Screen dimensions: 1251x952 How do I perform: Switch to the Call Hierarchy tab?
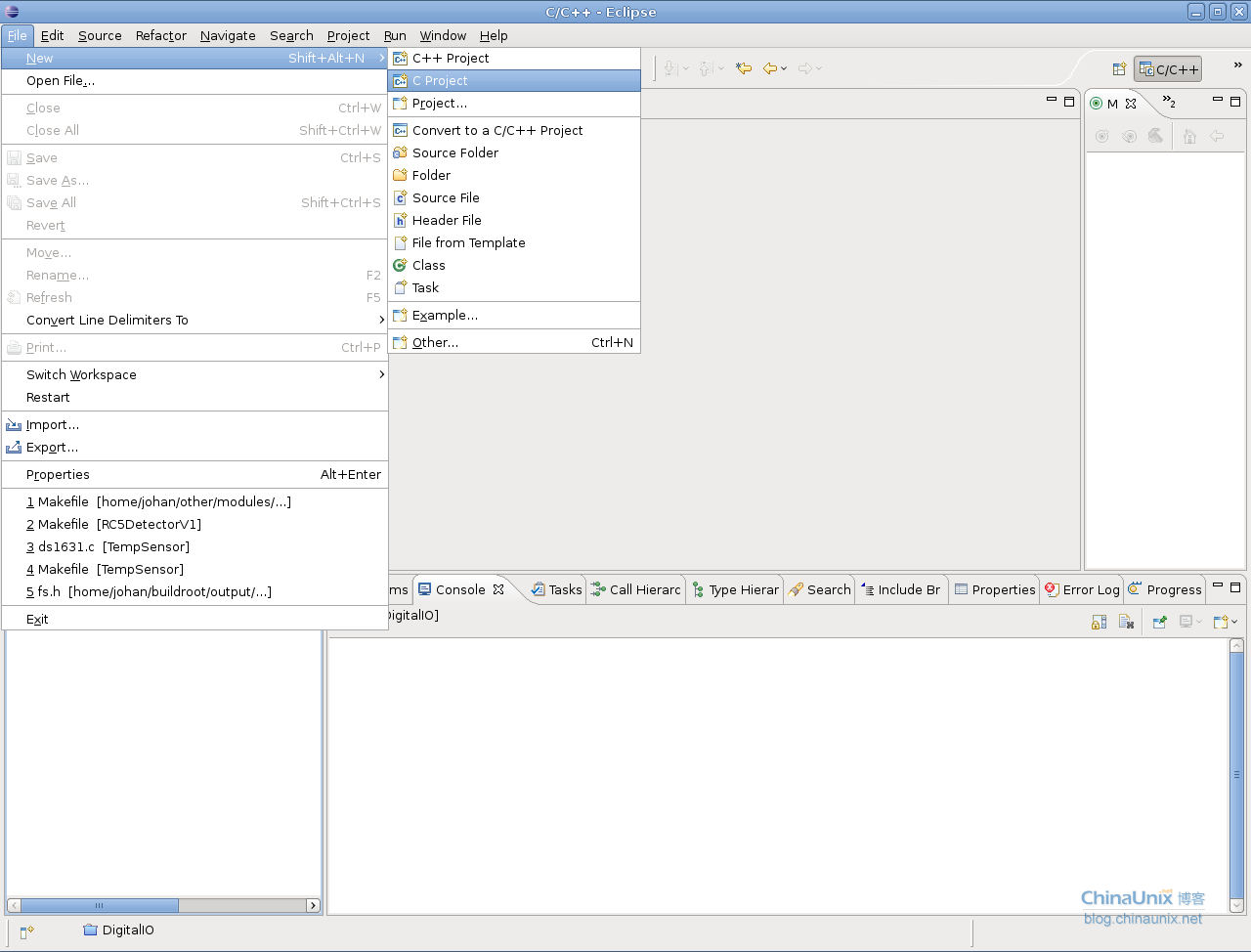point(636,589)
